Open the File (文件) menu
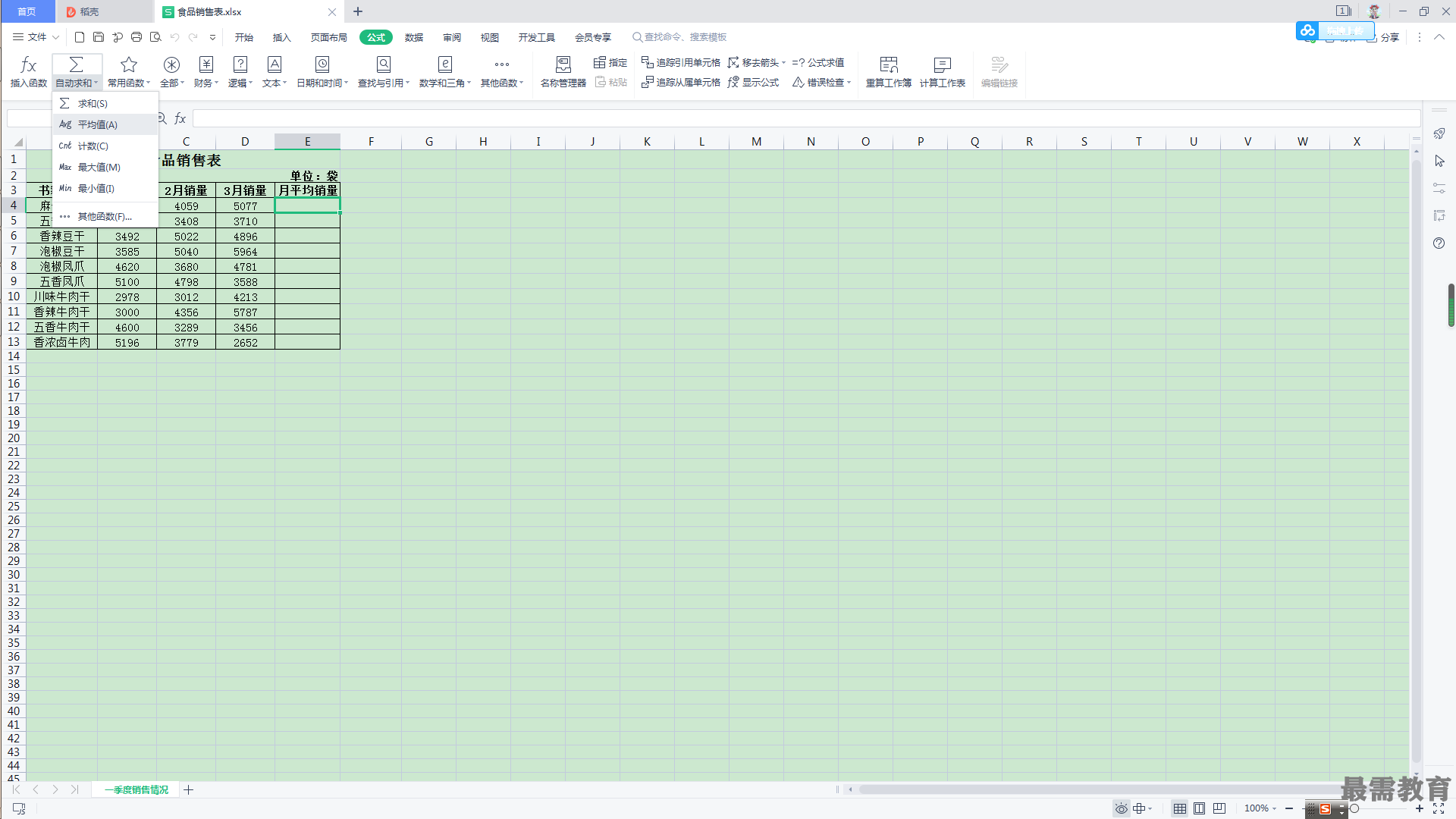Image resolution: width=1456 pixels, height=819 pixels. pyautogui.click(x=36, y=37)
